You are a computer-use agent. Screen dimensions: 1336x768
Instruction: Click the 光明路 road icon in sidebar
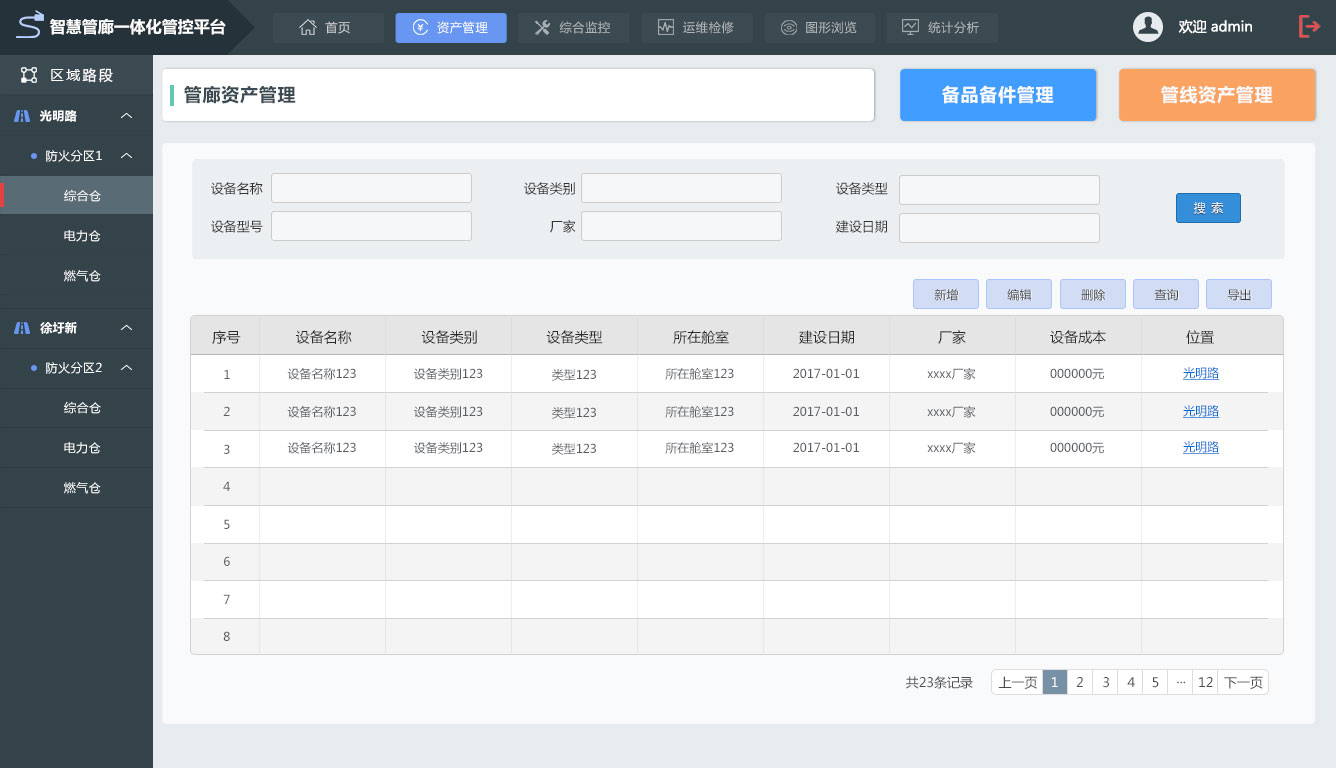point(22,116)
